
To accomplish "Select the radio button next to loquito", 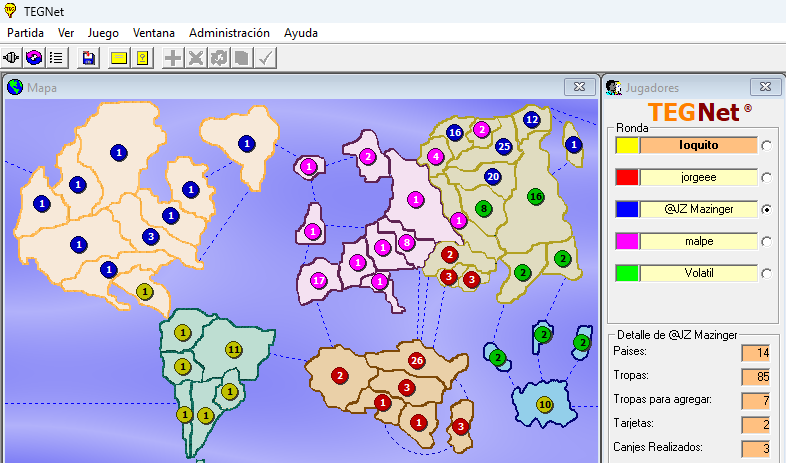I will click(x=766, y=146).
